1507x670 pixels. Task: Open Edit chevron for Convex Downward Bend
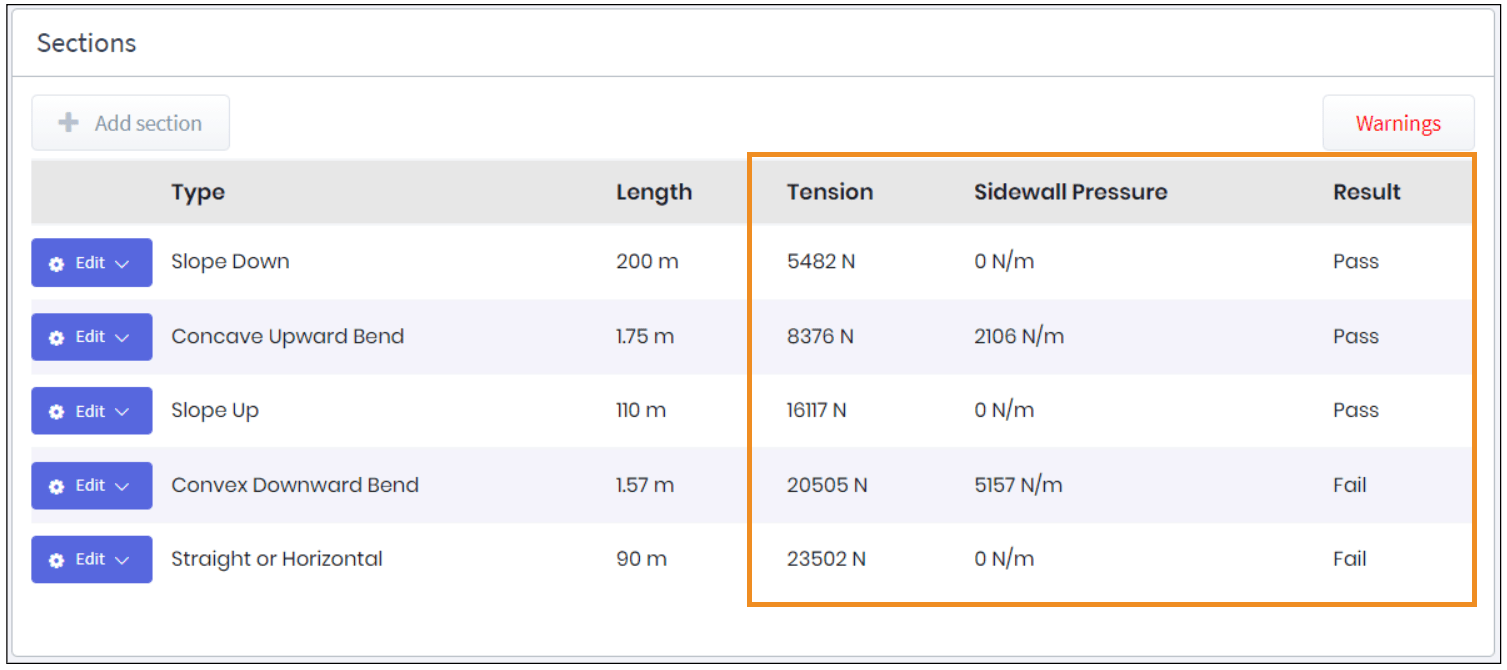[122, 486]
